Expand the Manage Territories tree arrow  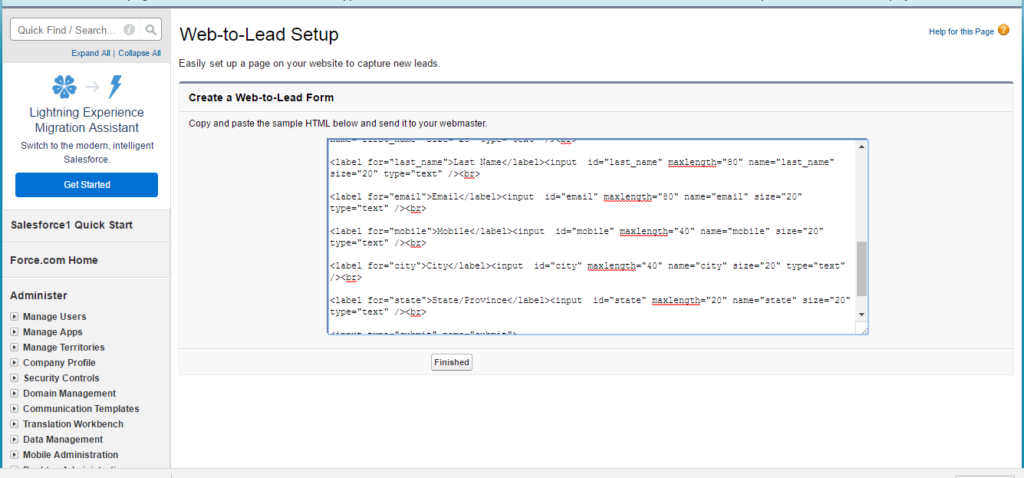coord(14,347)
